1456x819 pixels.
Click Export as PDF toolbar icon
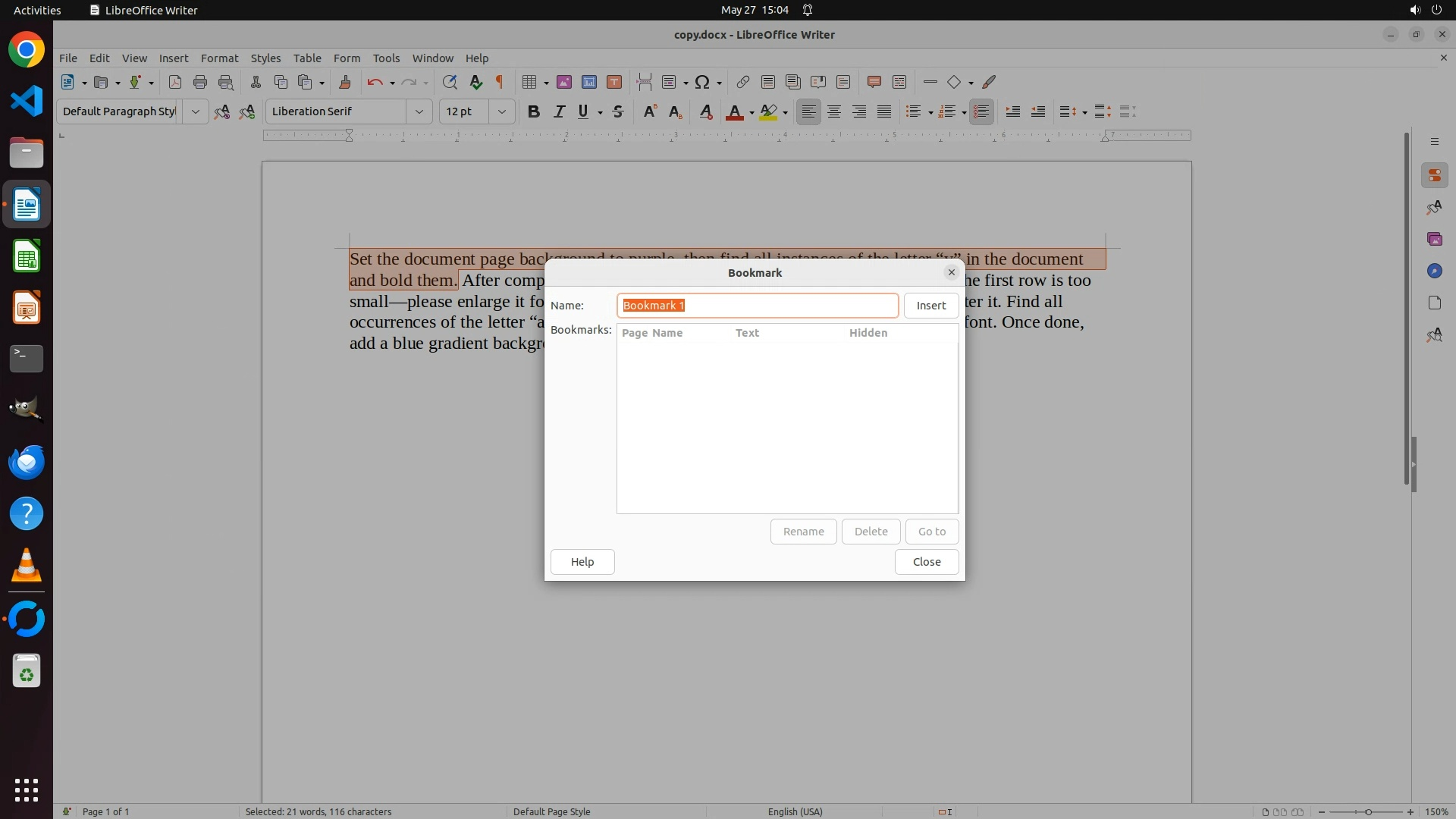click(174, 82)
